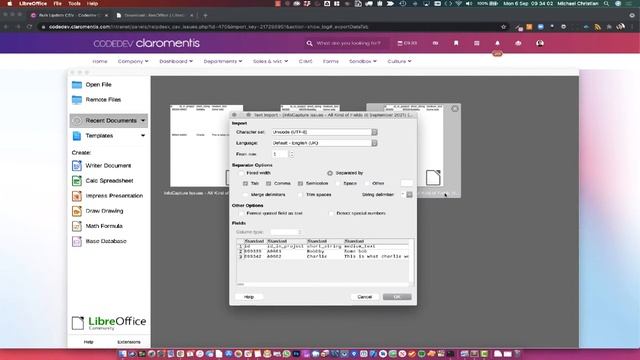
Task: Click OK in the Text Import dialog
Action: tap(397, 297)
